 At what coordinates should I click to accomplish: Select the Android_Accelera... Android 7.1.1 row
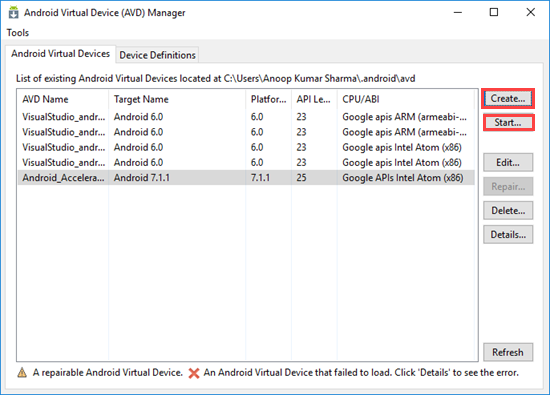[246, 178]
